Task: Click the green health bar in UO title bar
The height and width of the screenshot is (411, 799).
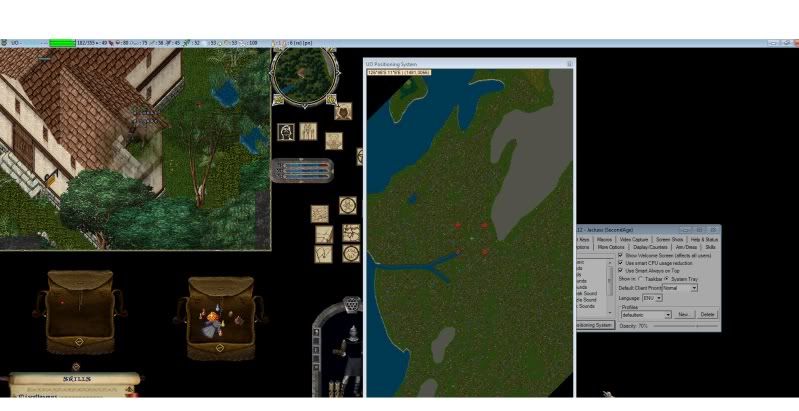Action: pyautogui.click(x=62, y=43)
